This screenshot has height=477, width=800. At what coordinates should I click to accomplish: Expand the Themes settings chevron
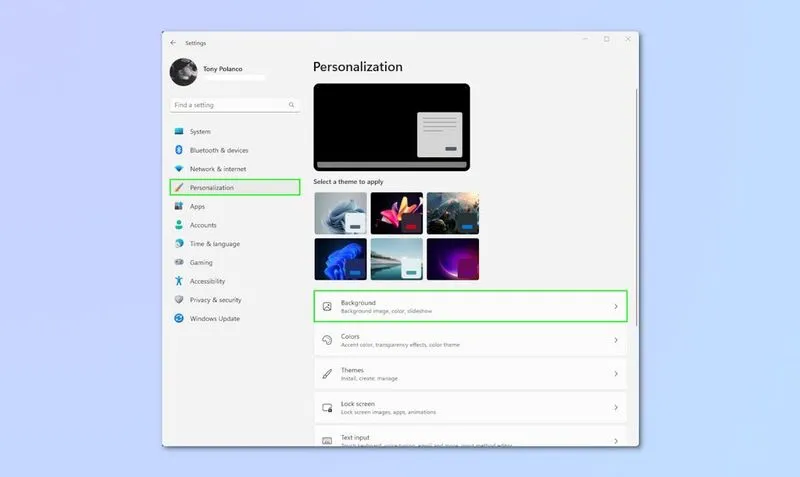[x=616, y=374]
